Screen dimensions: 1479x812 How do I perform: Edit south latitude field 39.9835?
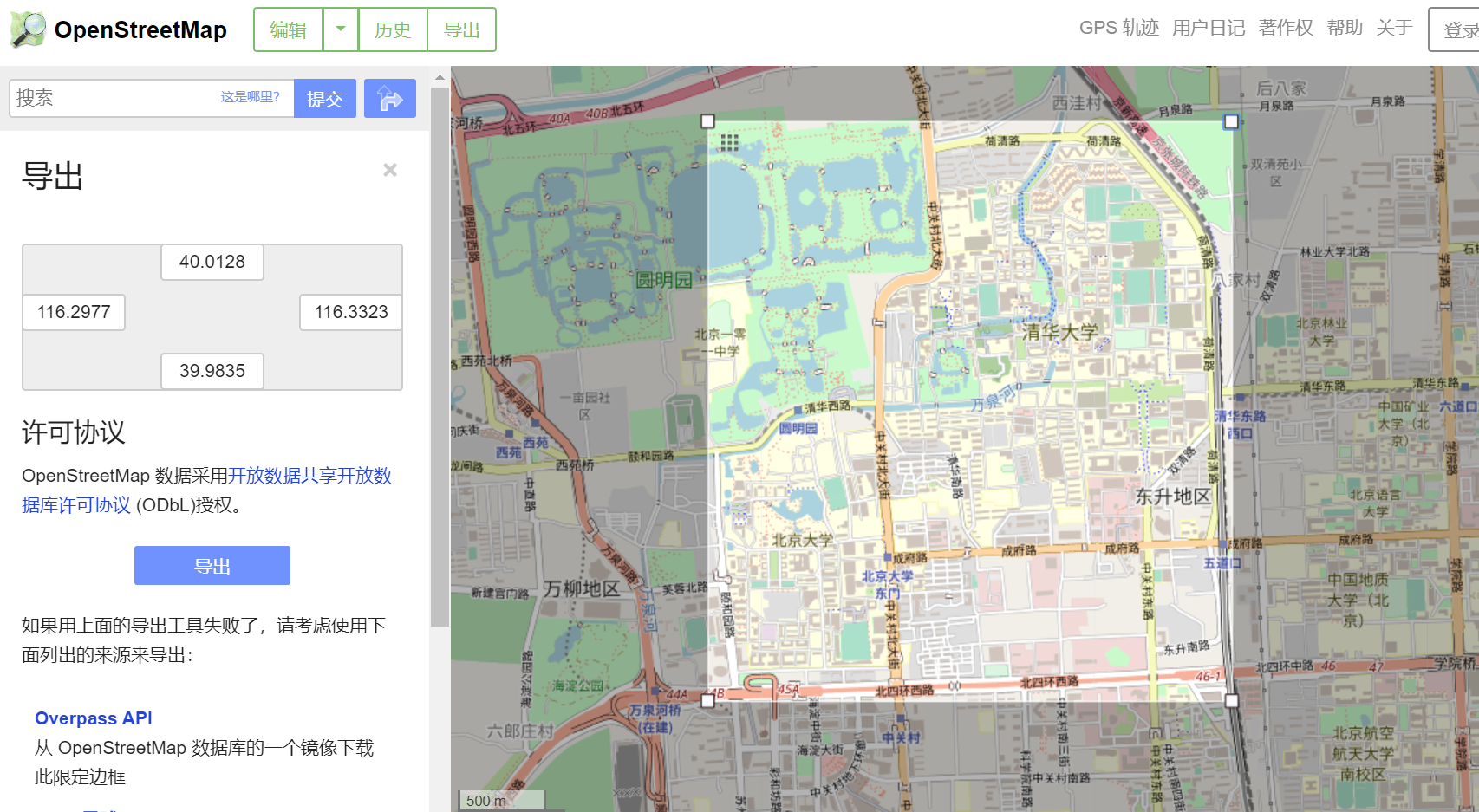[x=212, y=371]
